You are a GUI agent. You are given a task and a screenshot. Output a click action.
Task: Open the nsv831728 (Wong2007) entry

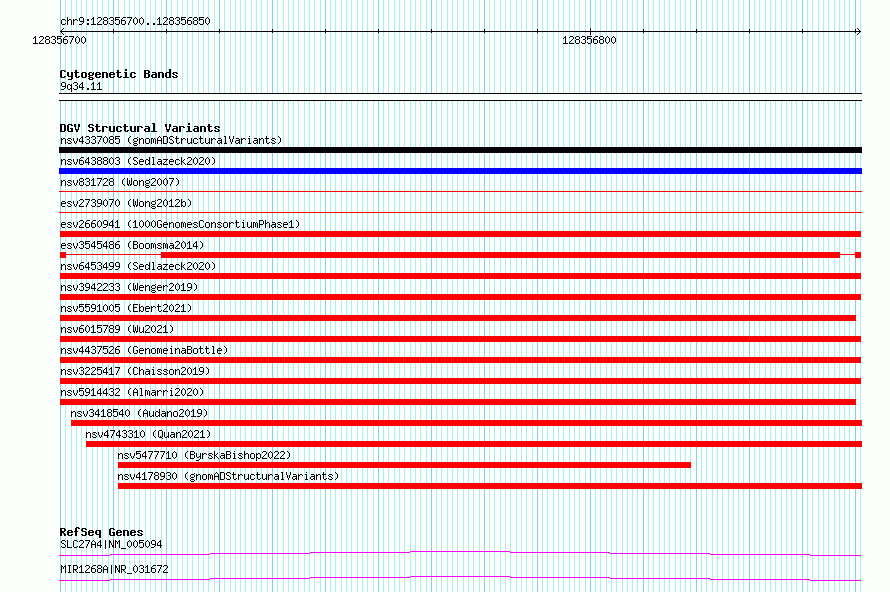(120, 182)
